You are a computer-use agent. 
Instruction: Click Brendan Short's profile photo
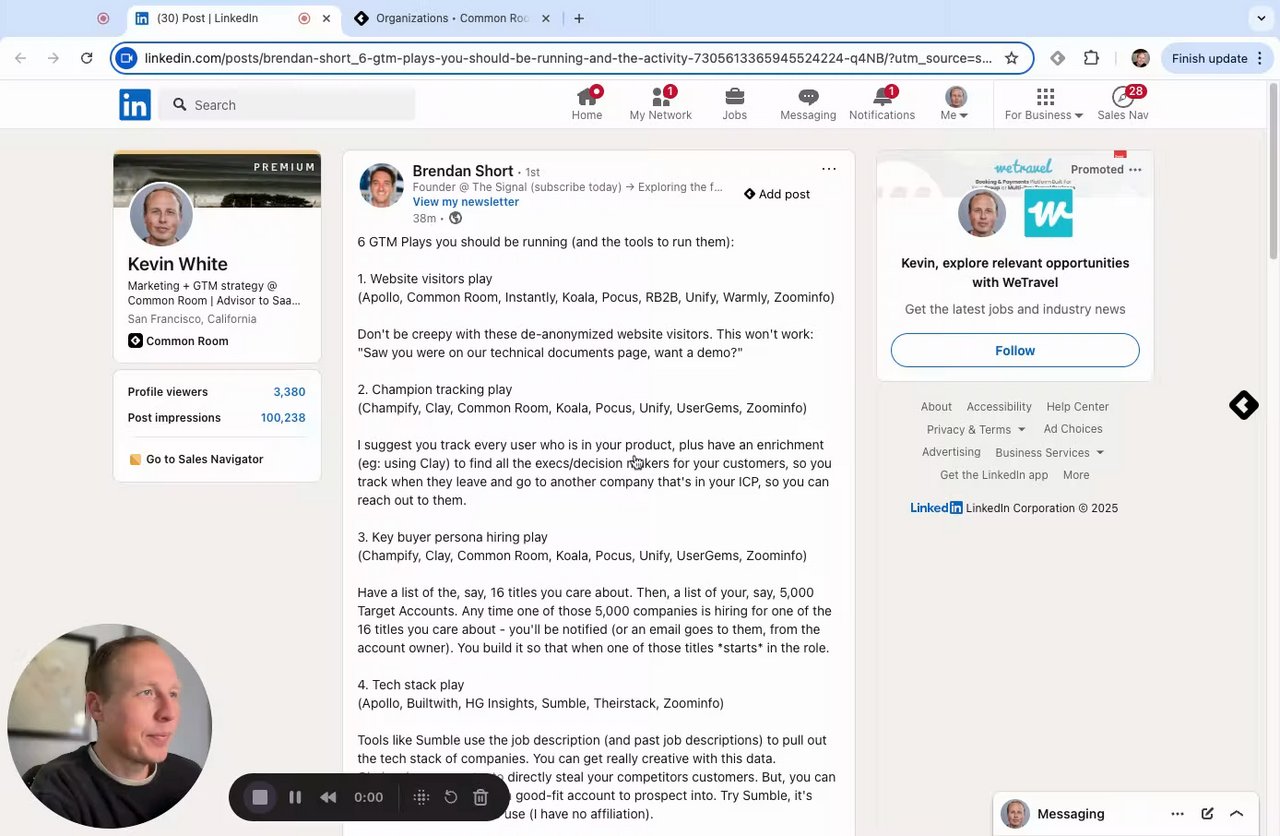(381, 186)
